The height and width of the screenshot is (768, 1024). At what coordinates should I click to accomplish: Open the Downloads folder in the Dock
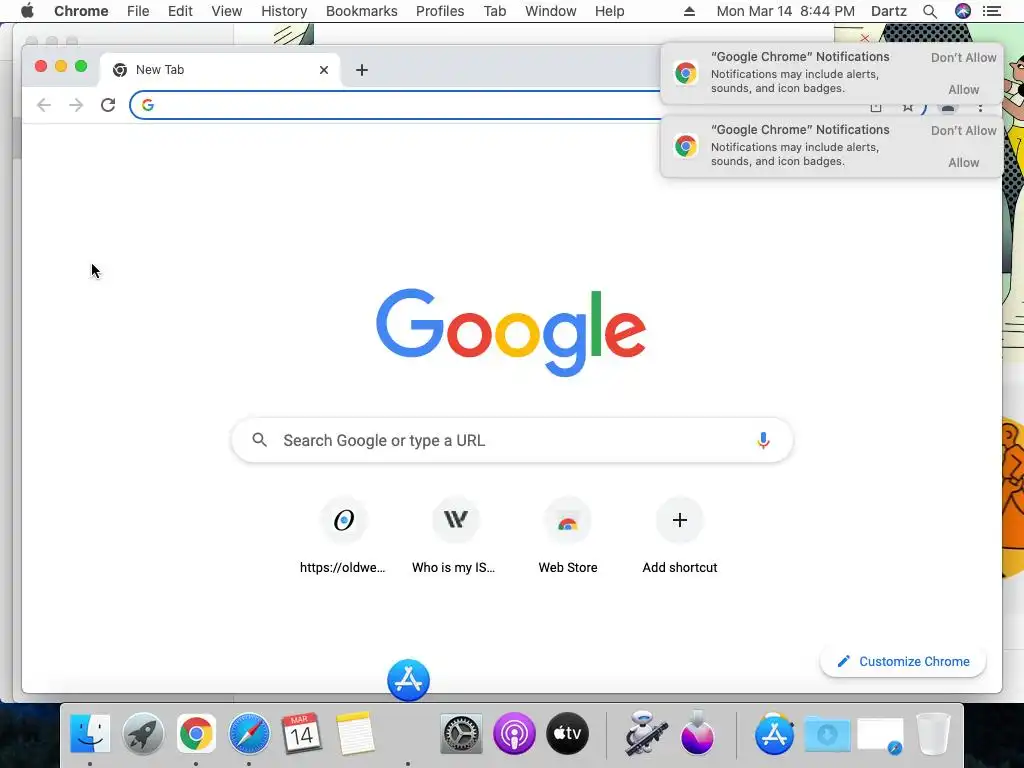click(x=827, y=735)
